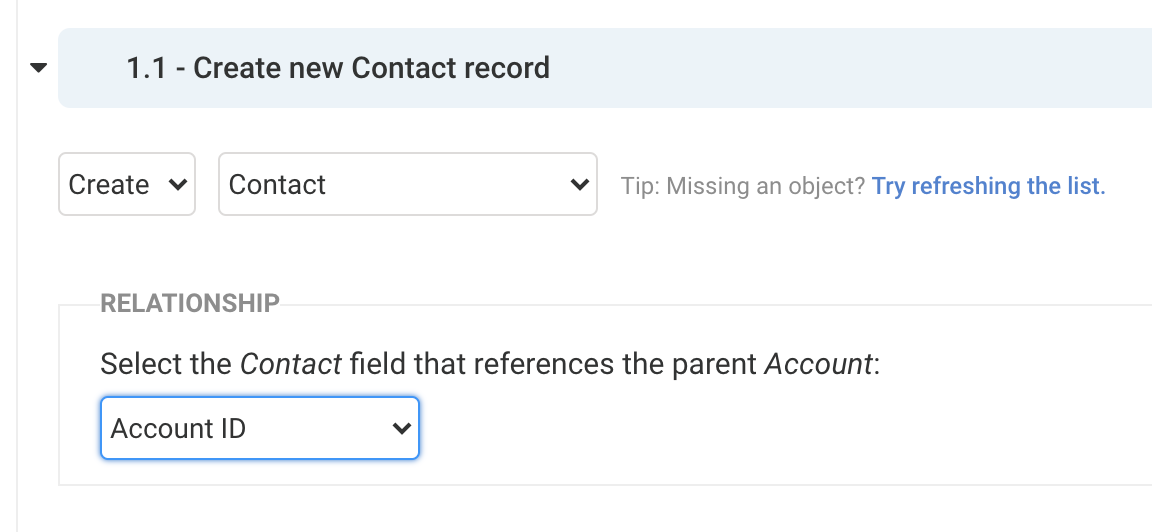The image size is (1152, 532).
Task: Collapse step 1.1 using the disclosure triangle
Action: pos(39,69)
